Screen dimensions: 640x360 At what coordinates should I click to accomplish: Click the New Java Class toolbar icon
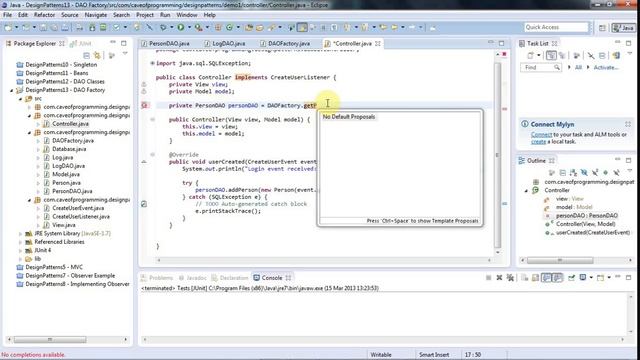(229, 27)
